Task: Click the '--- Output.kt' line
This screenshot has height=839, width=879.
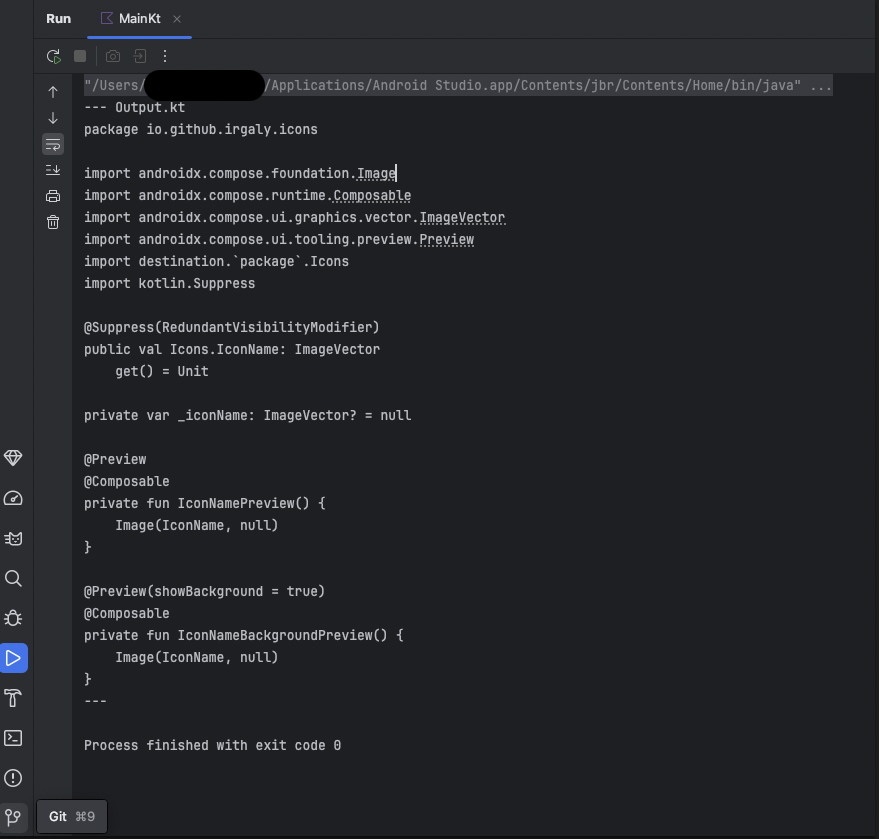Action: click(x=135, y=108)
